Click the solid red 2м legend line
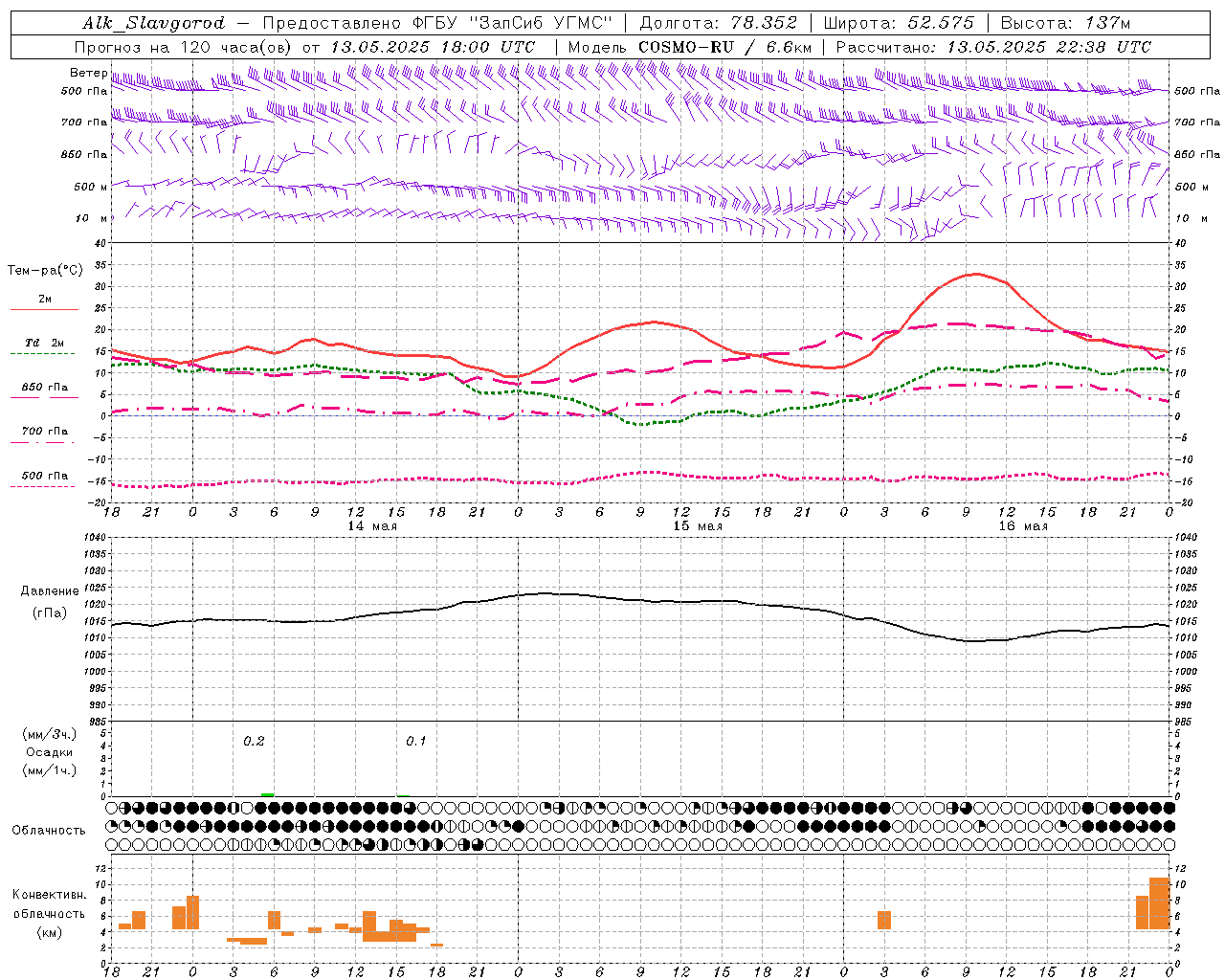Viewport: 1225px width, 980px height. (44, 310)
